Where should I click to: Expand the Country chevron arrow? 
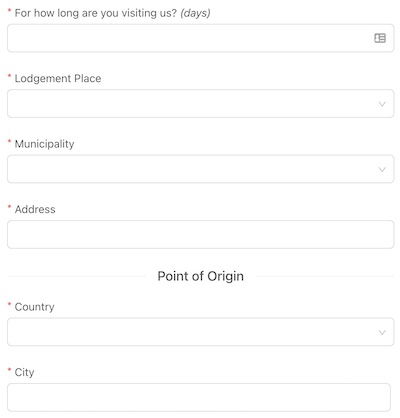click(x=382, y=332)
